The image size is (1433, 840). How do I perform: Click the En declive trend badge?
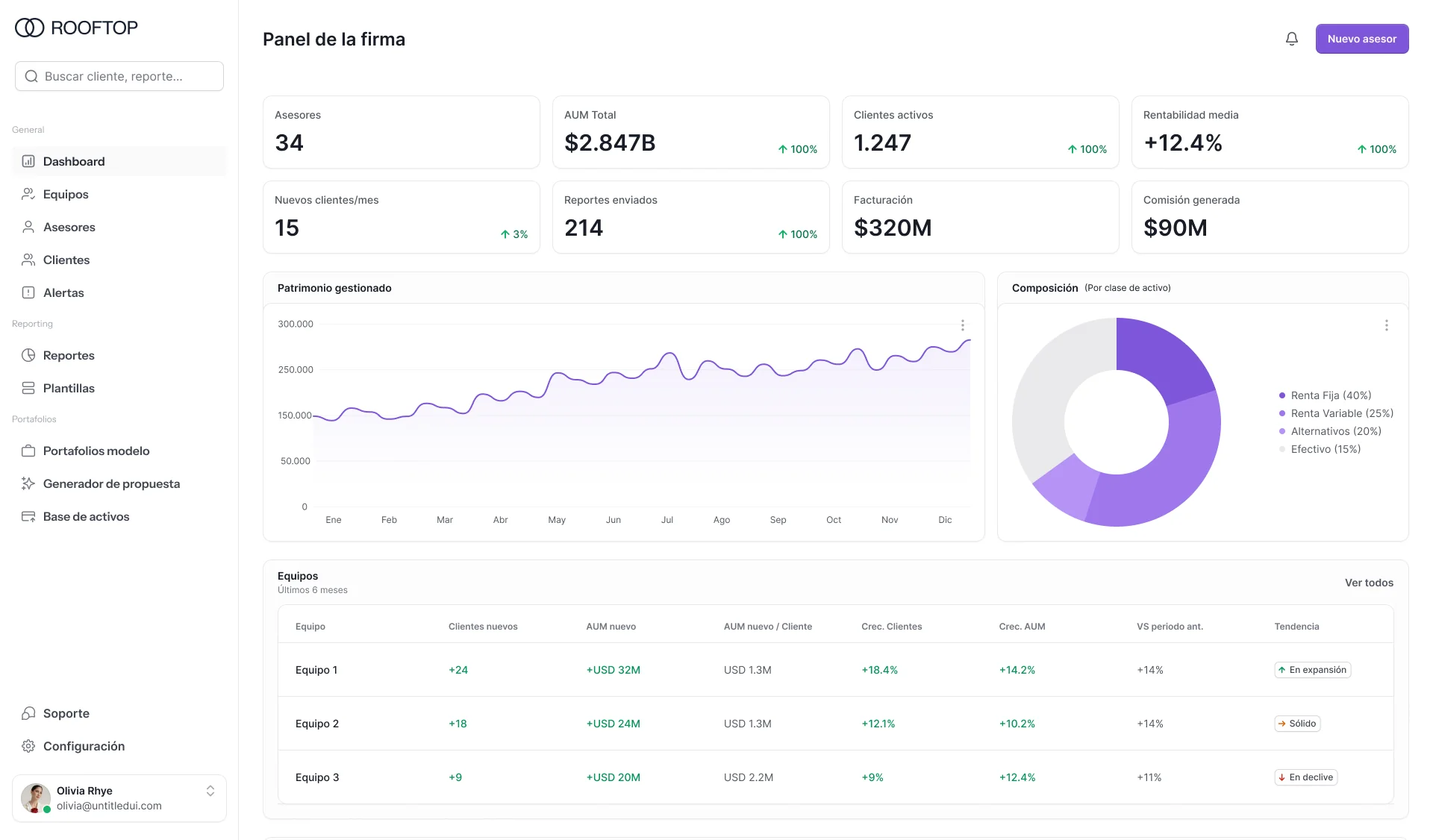tap(1306, 777)
